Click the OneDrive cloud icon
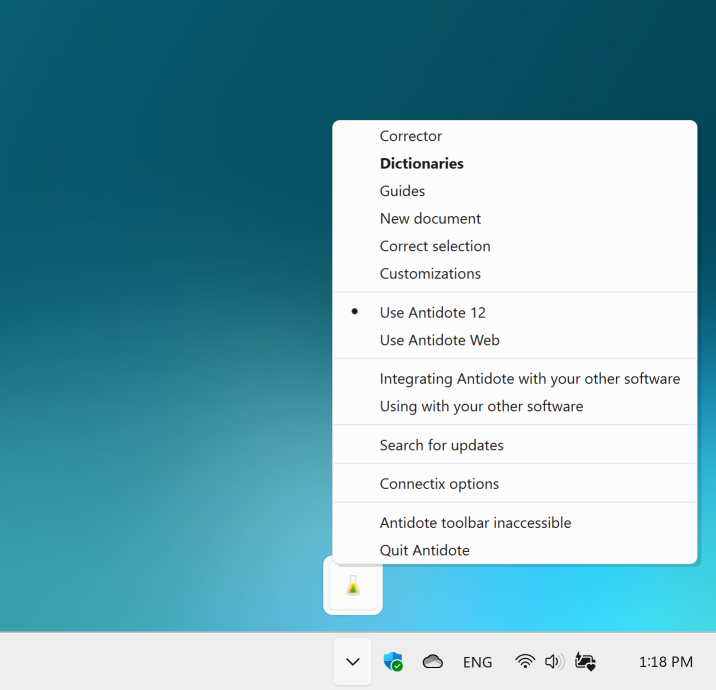Image resolution: width=716 pixels, height=690 pixels. coord(432,662)
